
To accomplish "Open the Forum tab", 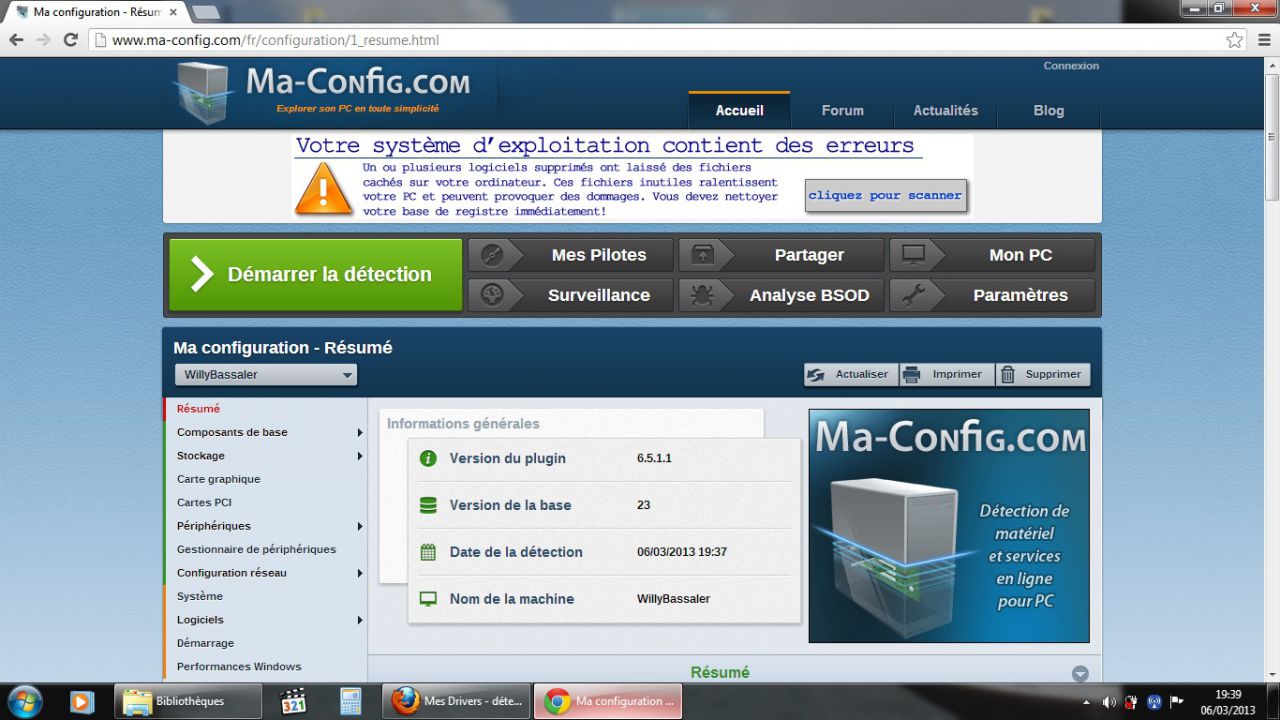I will click(x=842, y=111).
